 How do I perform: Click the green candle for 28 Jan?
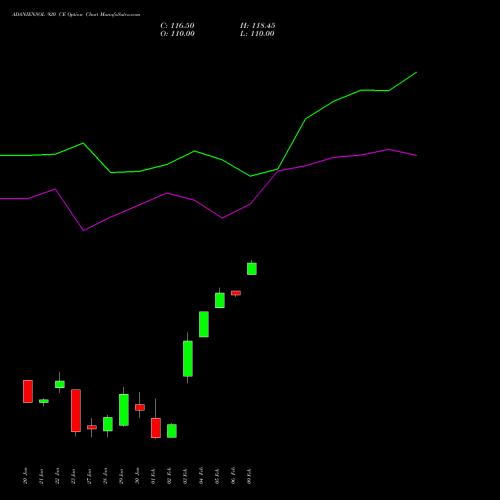click(x=108, y=424)
